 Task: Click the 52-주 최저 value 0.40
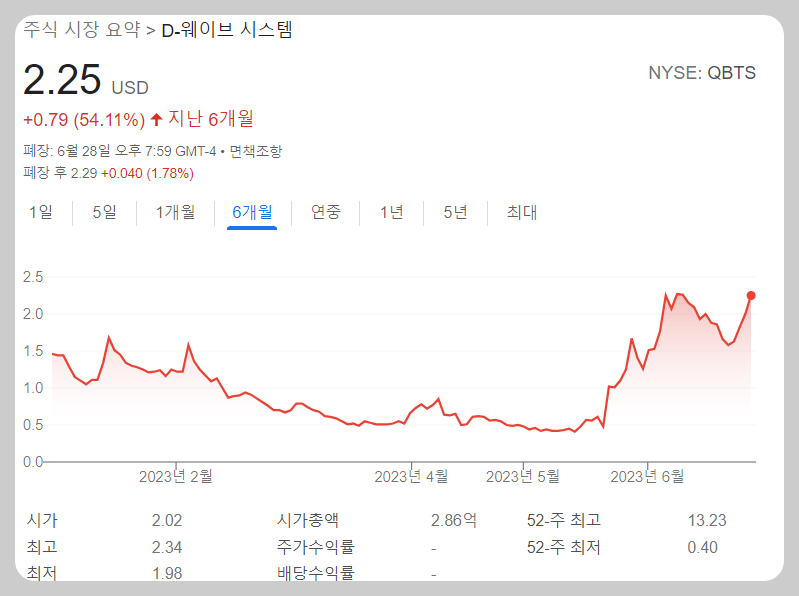702,547
